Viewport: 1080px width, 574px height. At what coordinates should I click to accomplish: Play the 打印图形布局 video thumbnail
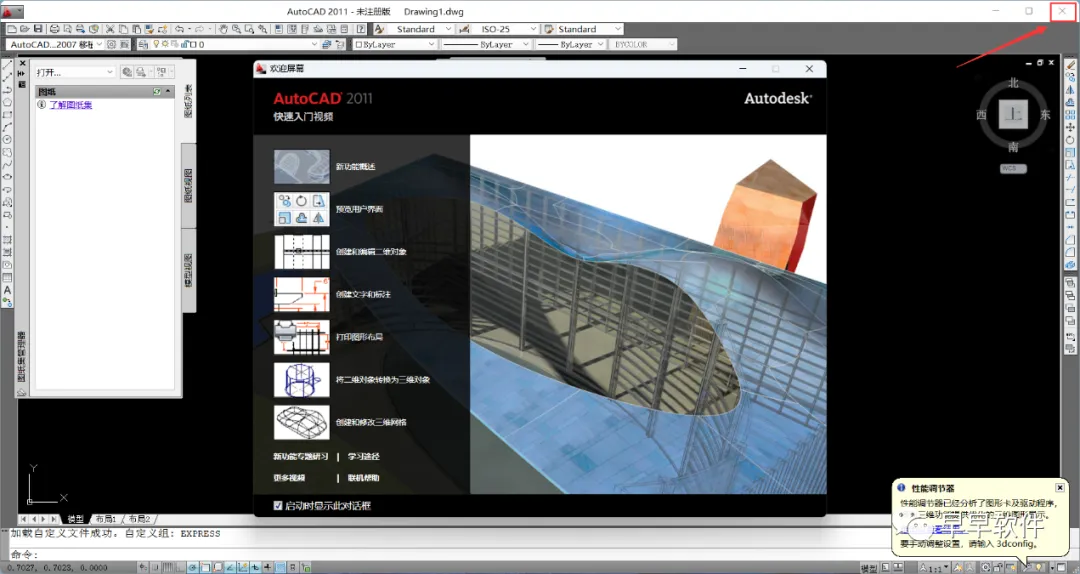(302, 337)
